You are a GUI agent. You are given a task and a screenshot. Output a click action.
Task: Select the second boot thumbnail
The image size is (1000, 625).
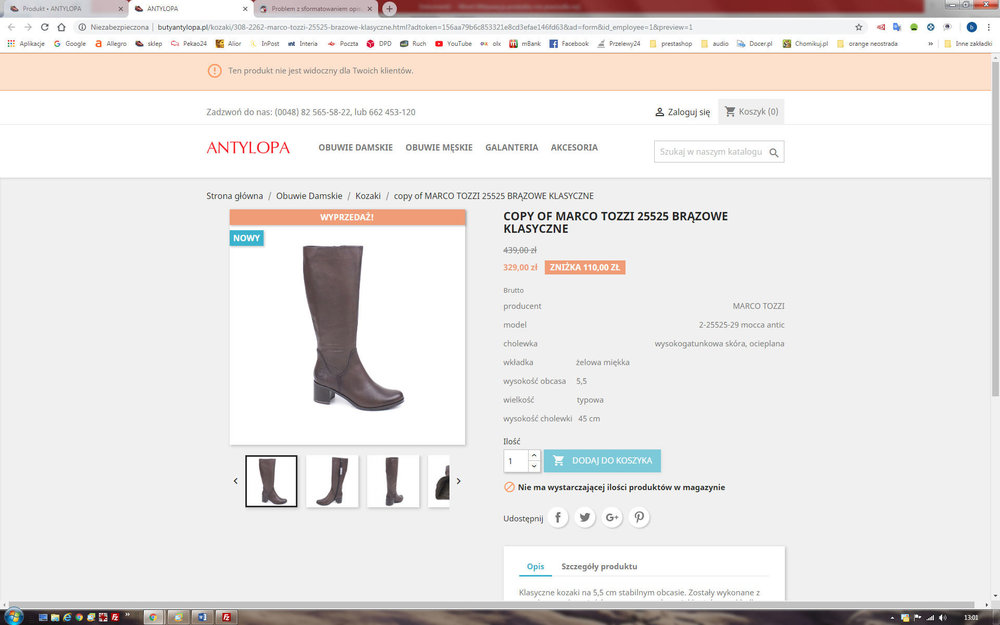(x=332, y=481)
